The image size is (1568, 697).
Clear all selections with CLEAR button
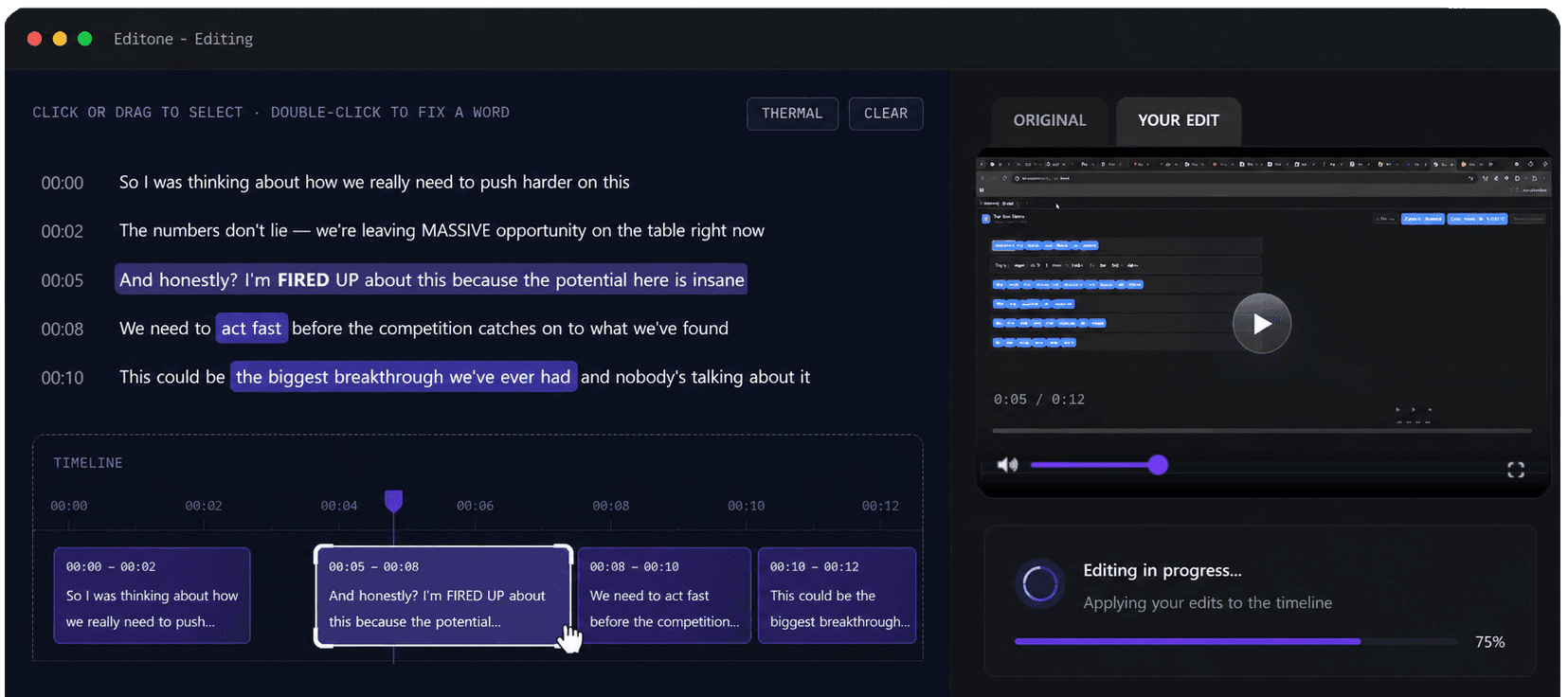click(x=886, y=114)
